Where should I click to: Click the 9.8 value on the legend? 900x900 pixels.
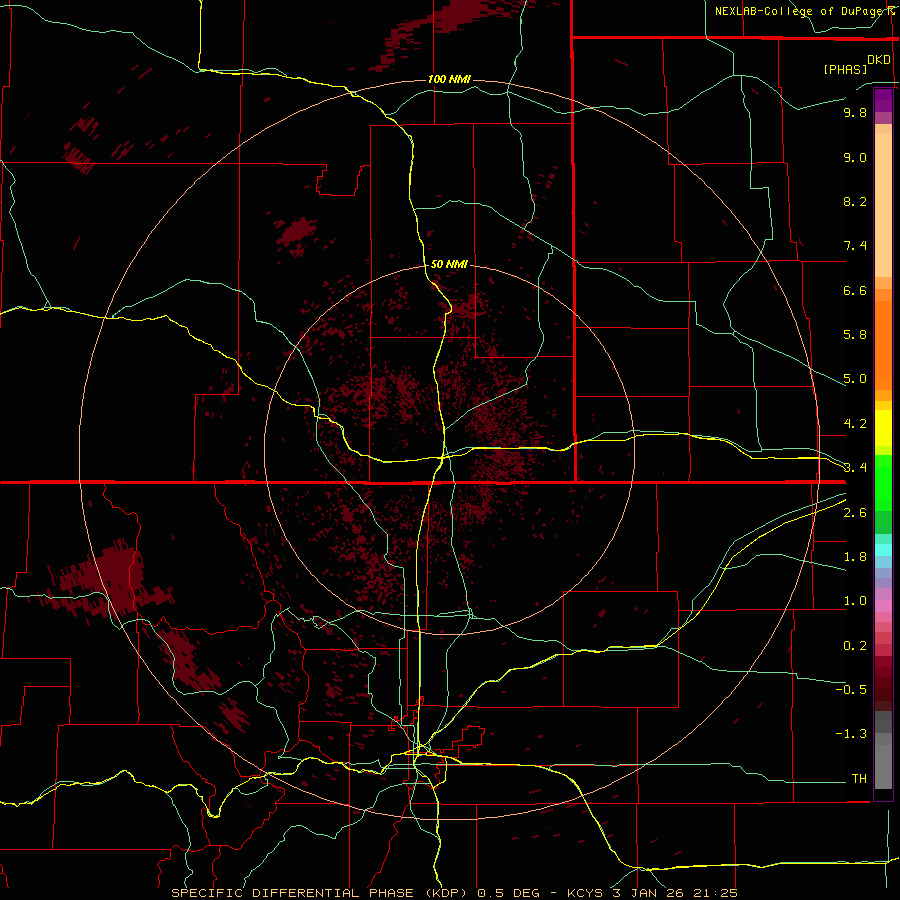tap(855, 112)
